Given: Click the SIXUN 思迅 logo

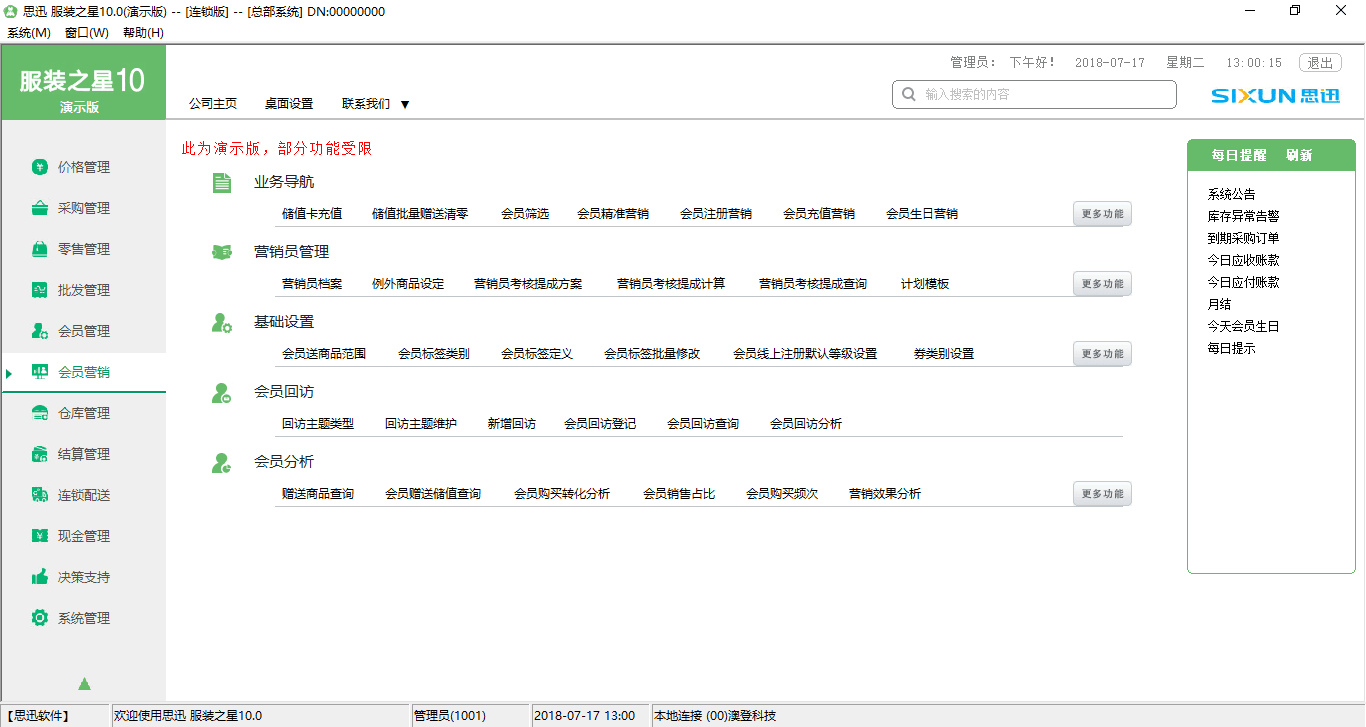Looking at the screenshot, I should [x=1275, y=96].
